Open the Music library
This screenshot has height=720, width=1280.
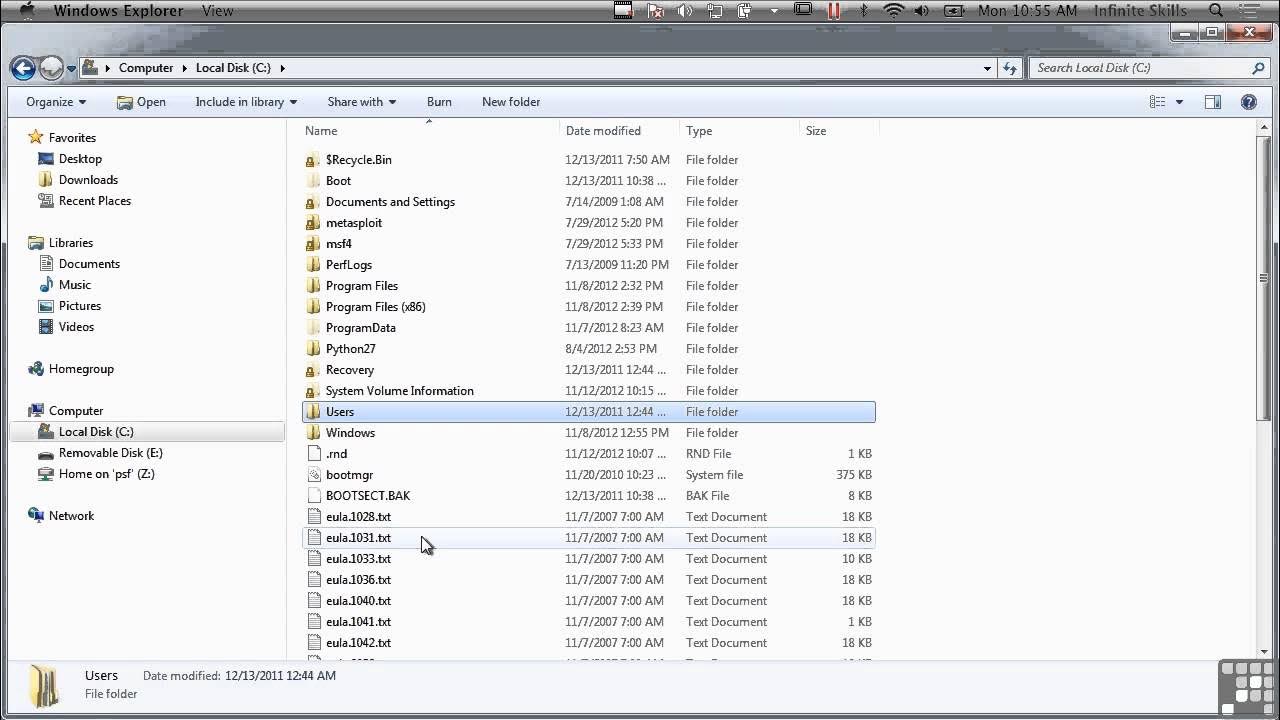click(x=74, y=285)
